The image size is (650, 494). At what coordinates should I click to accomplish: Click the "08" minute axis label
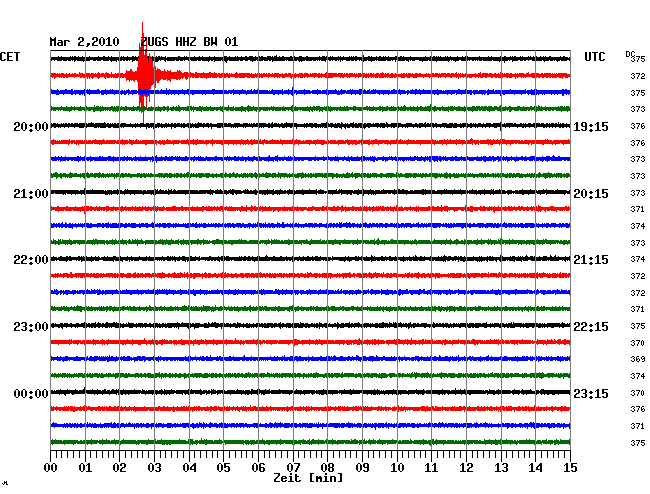pos(327,467)
